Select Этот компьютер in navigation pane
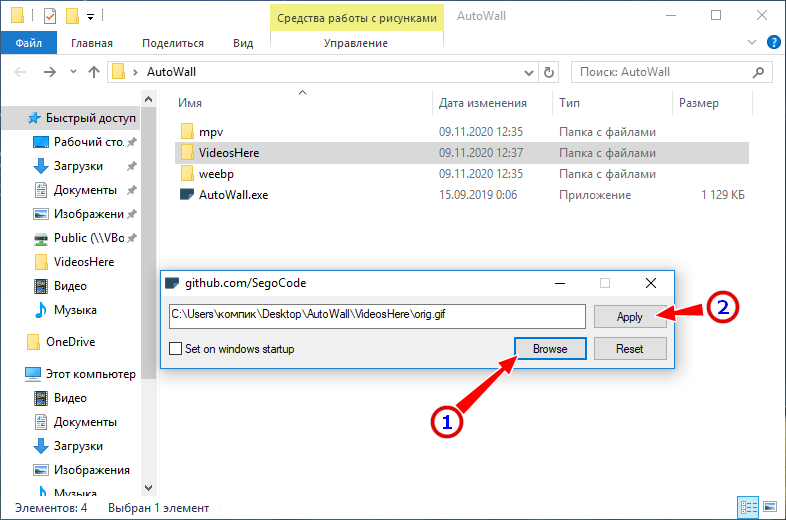Viewport: 786px width, 520px height. tap(91, 374)
